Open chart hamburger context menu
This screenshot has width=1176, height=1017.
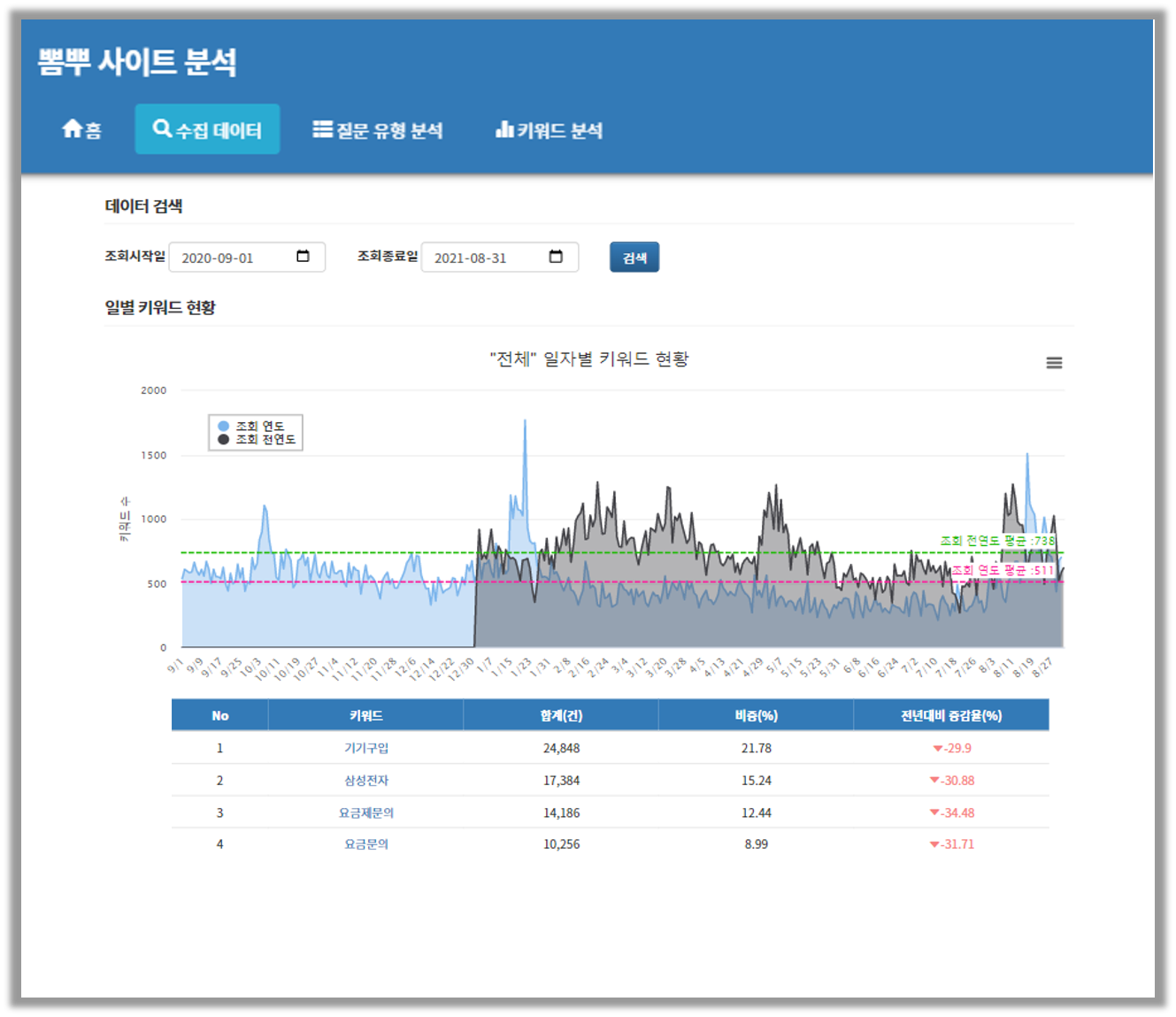1054,363
